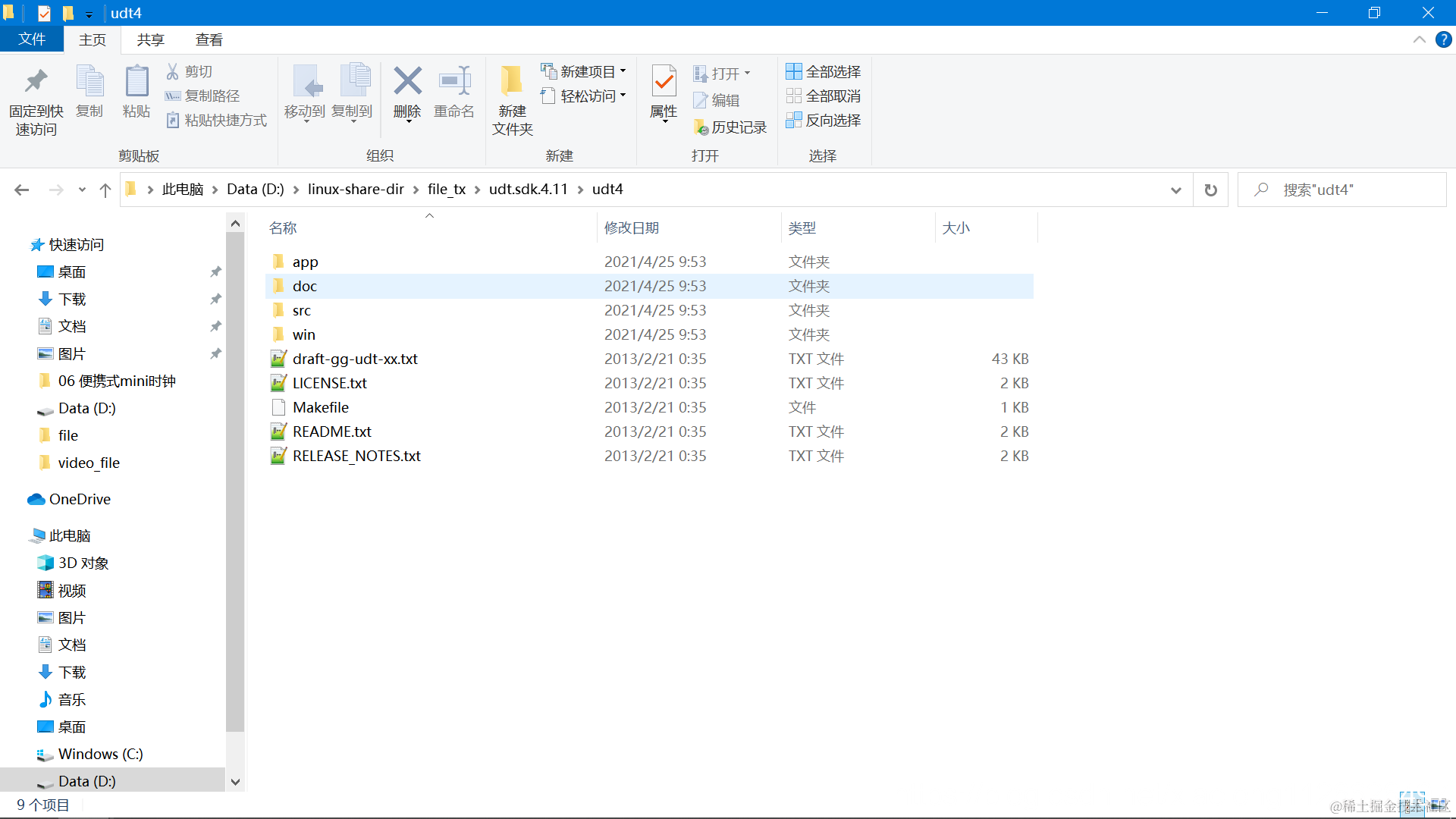Click the udt.sdk.4.11 breadcrumb link
The width and height of the screenshot is (1456, 819).
point(528,190)
